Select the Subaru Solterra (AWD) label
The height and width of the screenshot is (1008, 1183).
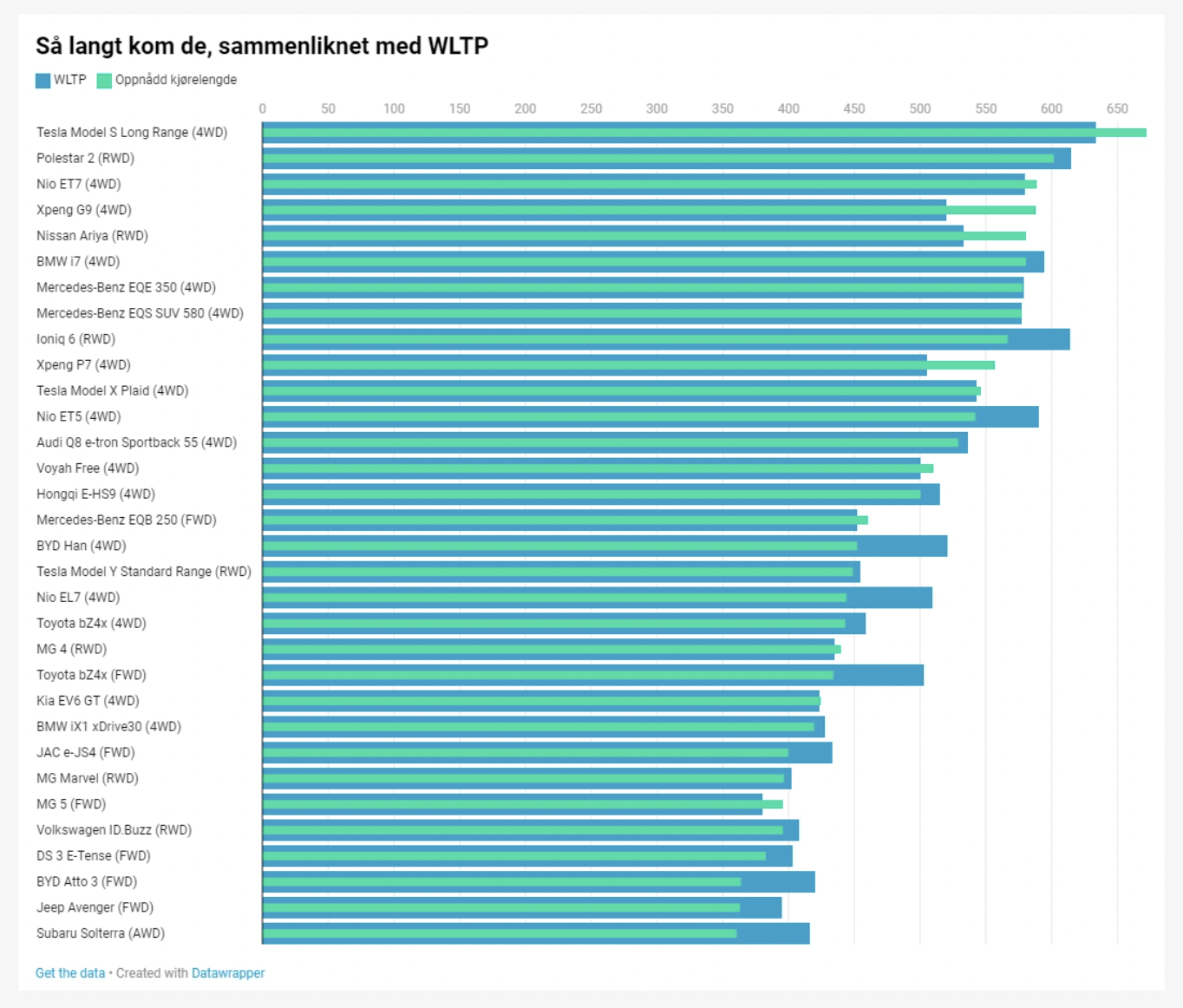tap(101, 933)
